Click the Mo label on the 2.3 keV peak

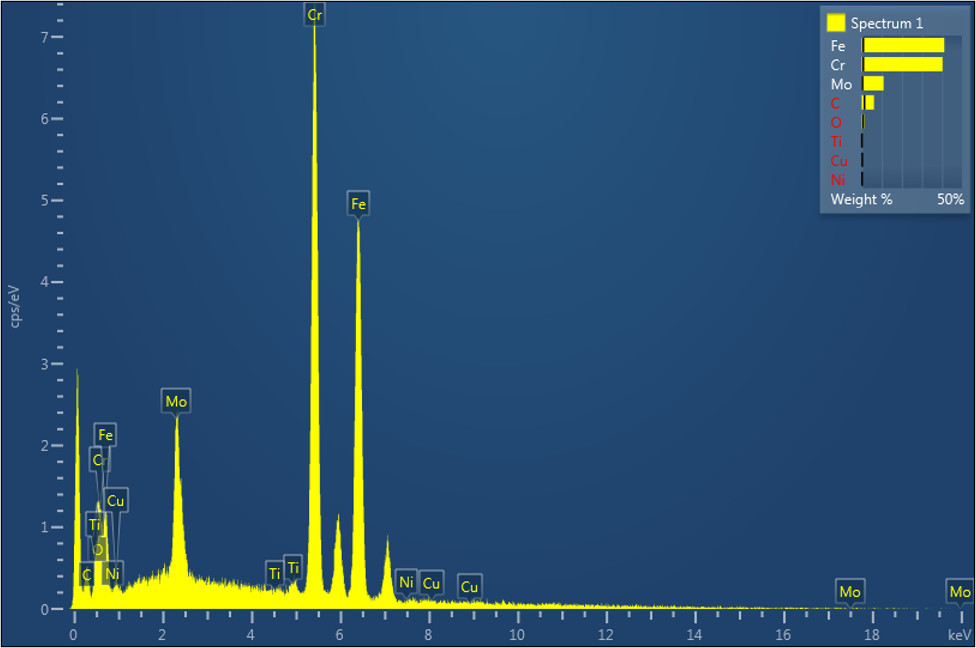click(176, 402)
